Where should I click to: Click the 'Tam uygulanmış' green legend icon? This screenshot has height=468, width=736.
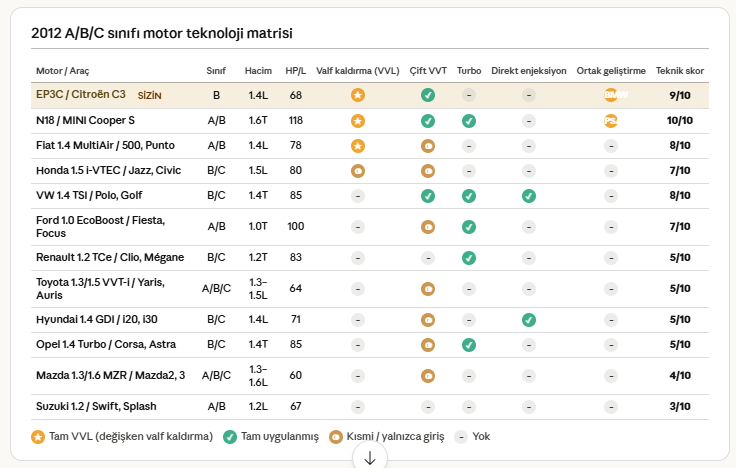[x=229, y=437]
